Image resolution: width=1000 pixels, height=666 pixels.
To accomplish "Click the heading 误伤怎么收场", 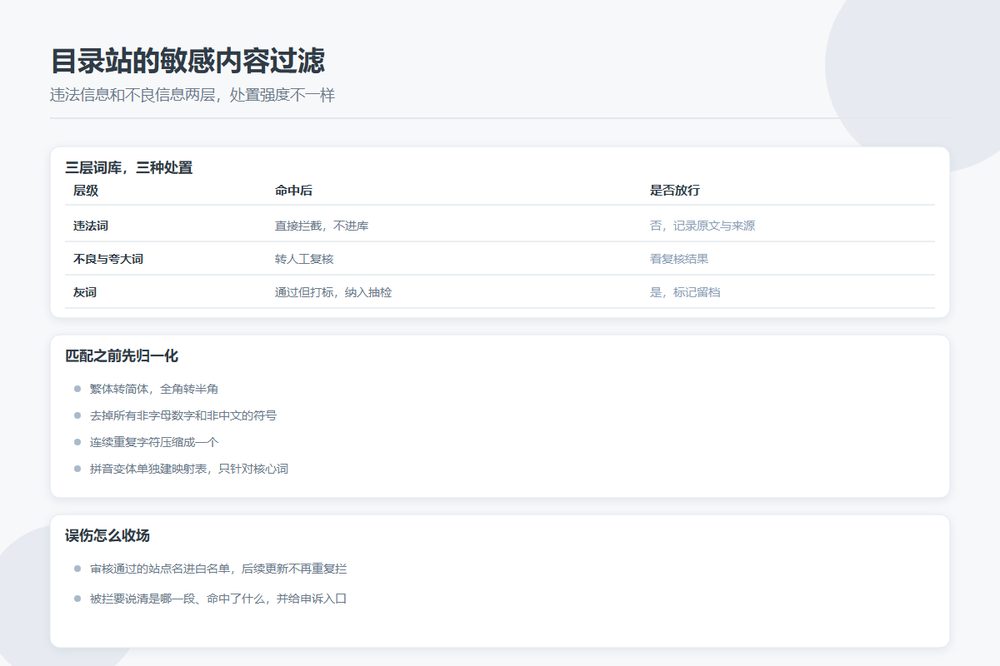I will click(x=108, y=535).
